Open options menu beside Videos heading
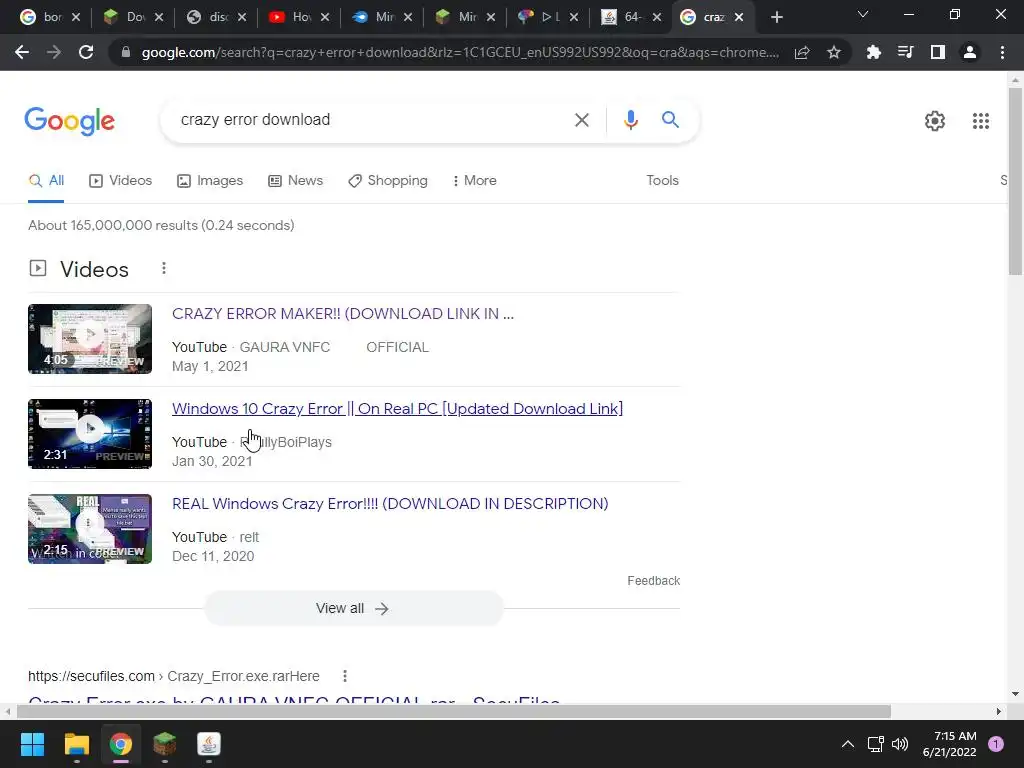This screenshot has height=768, width=1024. [164, 268]
